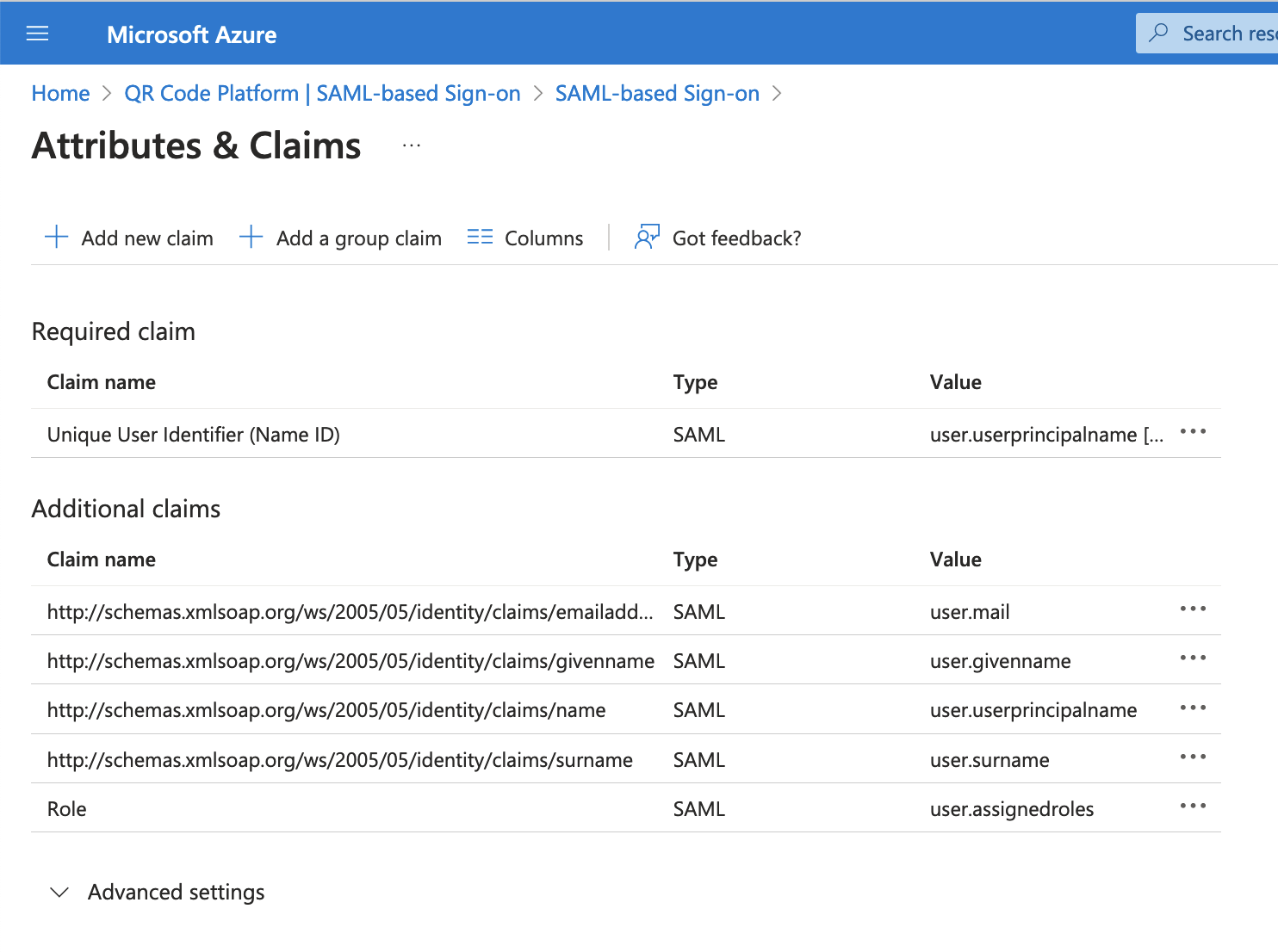The width and height of the screenshot is (1278, 952).
Task: Click the Add new claim button
Action: (128, 238)
